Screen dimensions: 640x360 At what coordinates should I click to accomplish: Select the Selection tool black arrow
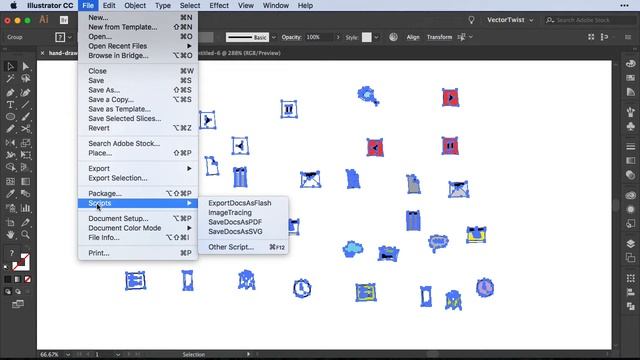[10, 67]
